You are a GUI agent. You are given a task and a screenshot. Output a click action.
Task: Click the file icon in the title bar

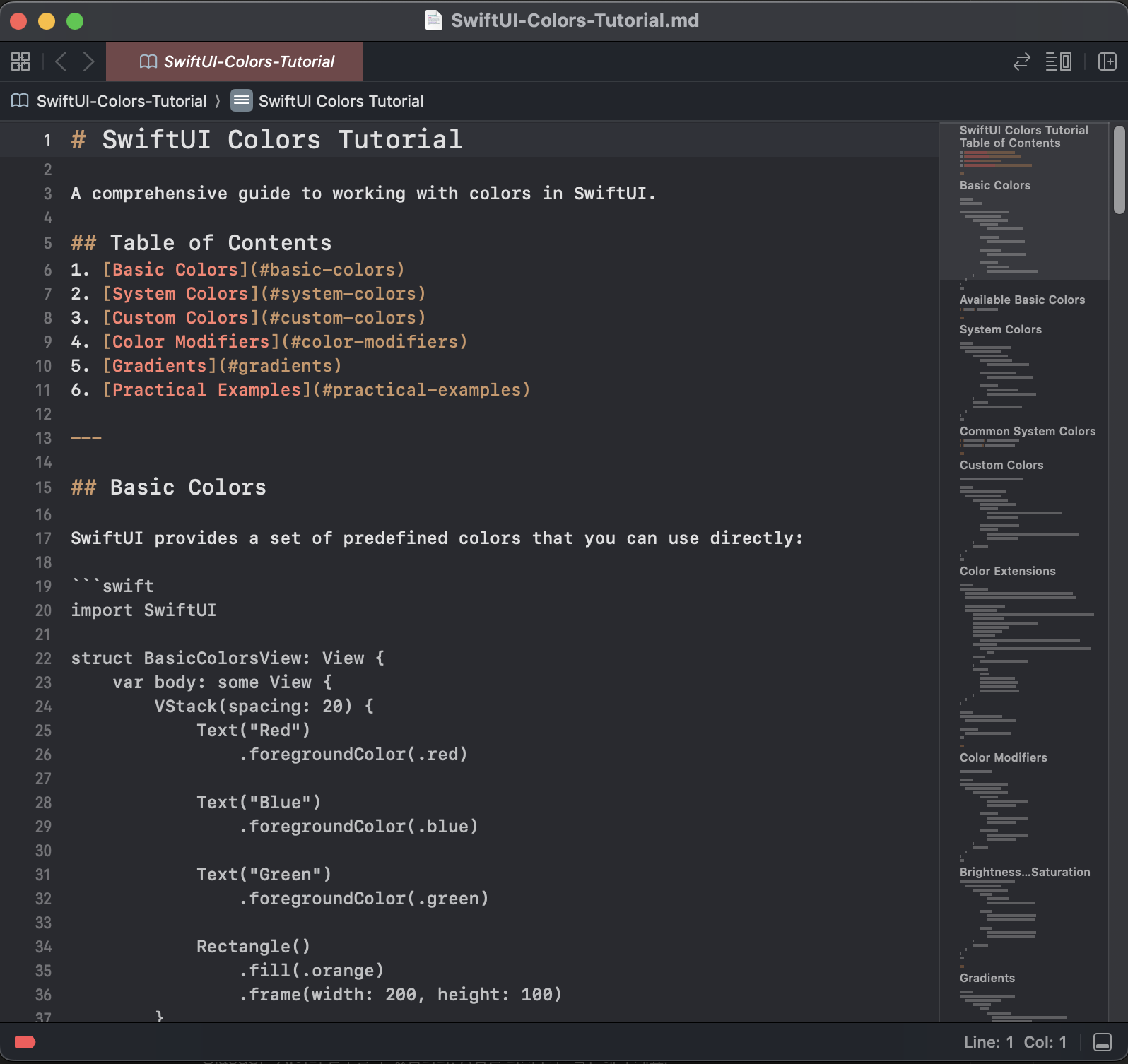(434, 20)
